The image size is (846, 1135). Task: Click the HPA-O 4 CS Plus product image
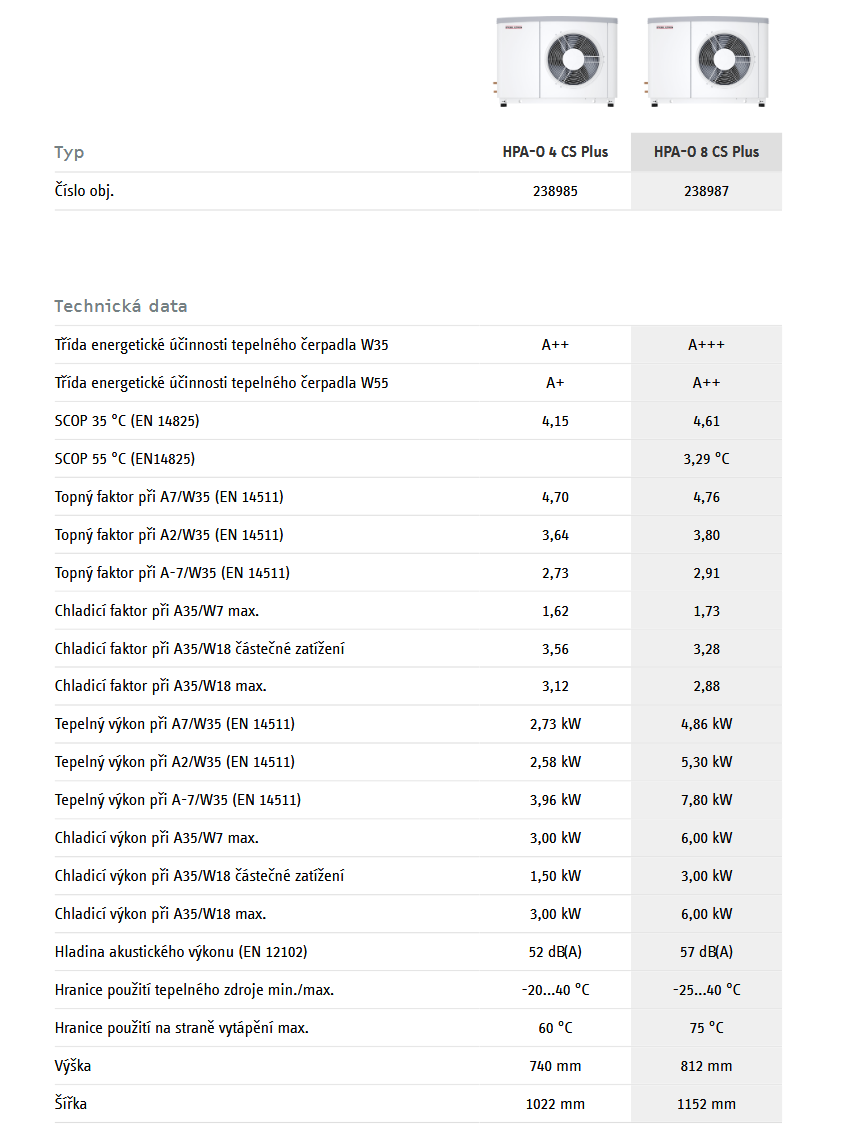555,60
